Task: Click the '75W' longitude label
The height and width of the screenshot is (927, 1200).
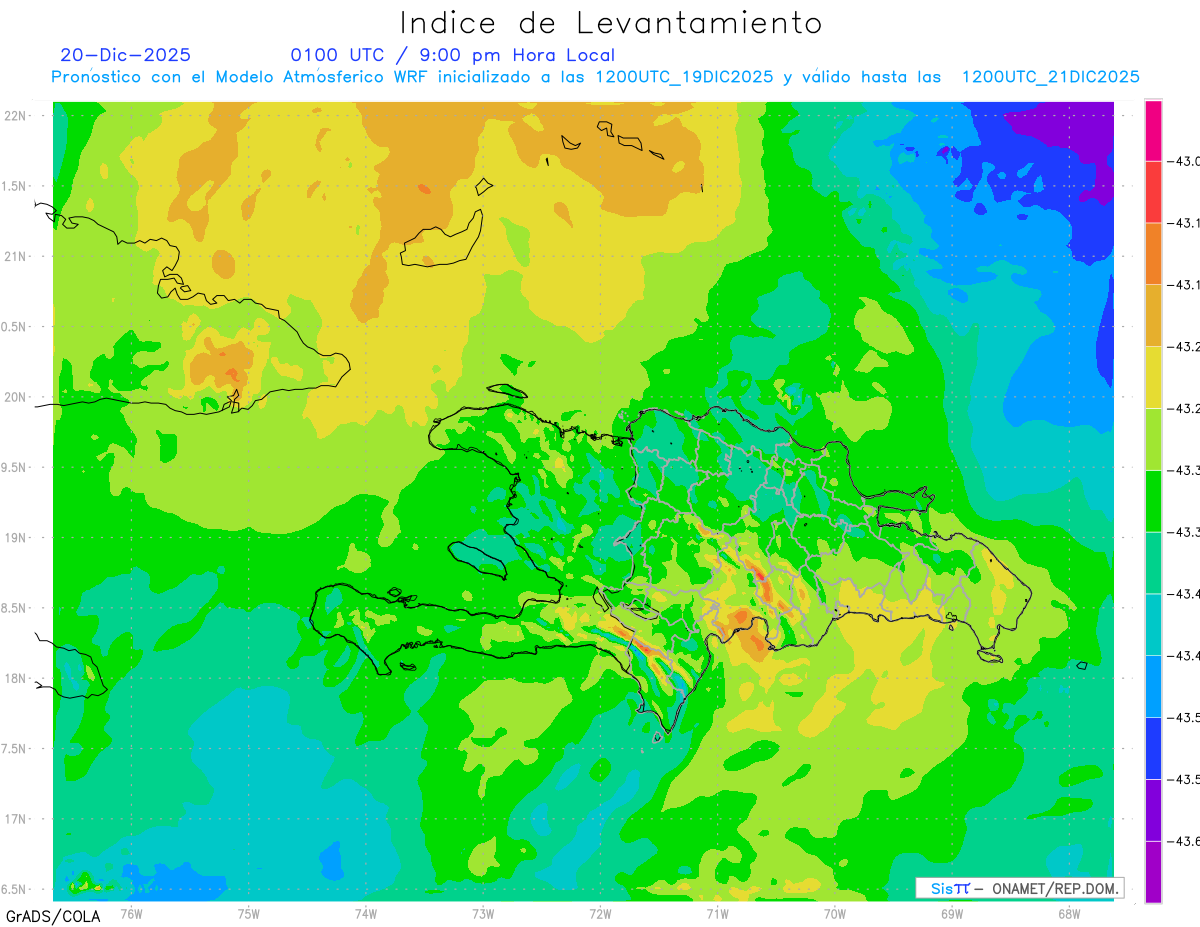Action: point(249,913)
